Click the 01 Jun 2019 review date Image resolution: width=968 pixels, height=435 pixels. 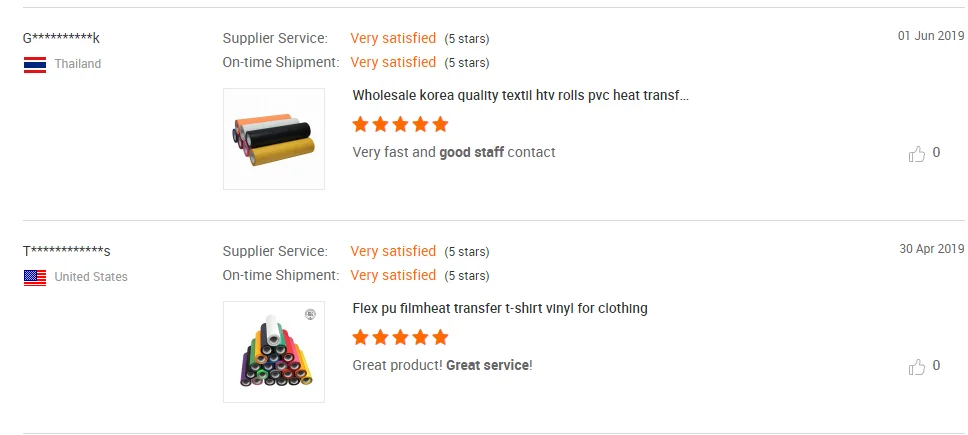click(x=930, y=36)
